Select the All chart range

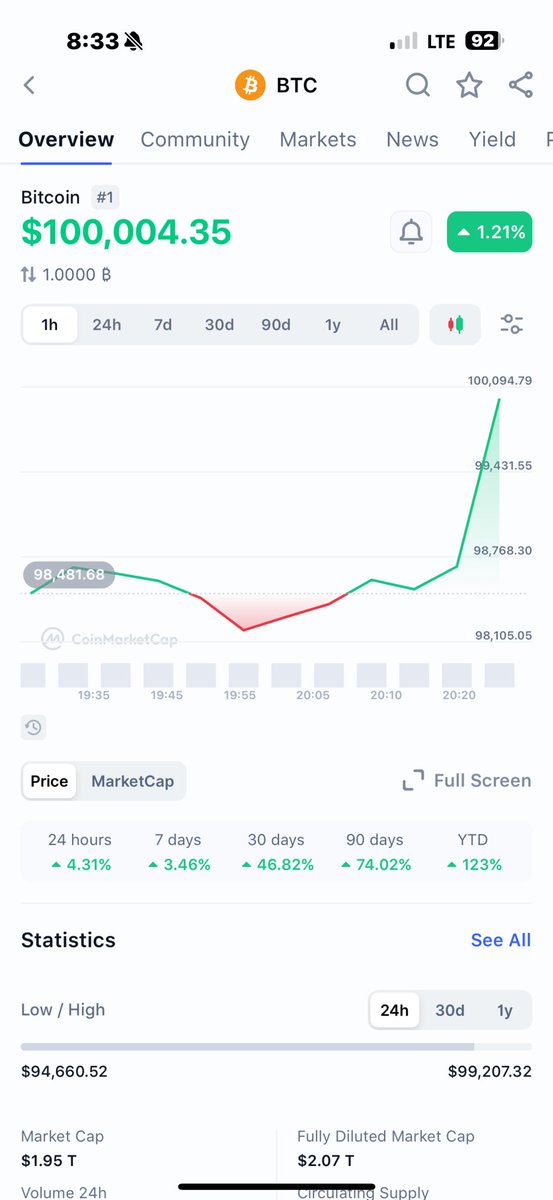coord(389,325)
